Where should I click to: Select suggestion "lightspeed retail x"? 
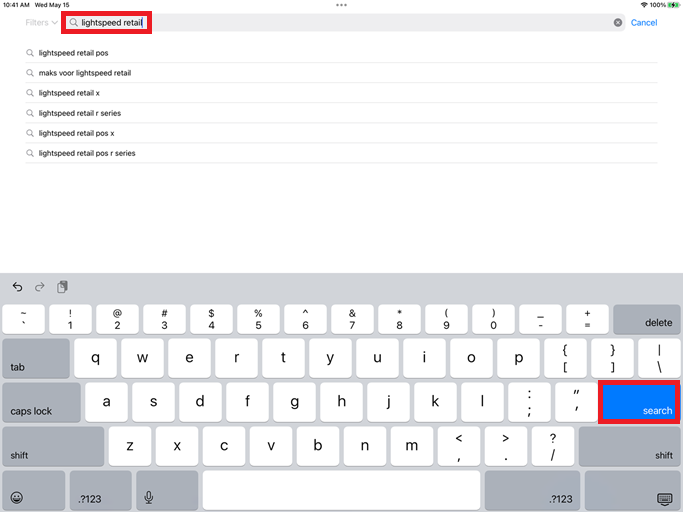point(341,93)
